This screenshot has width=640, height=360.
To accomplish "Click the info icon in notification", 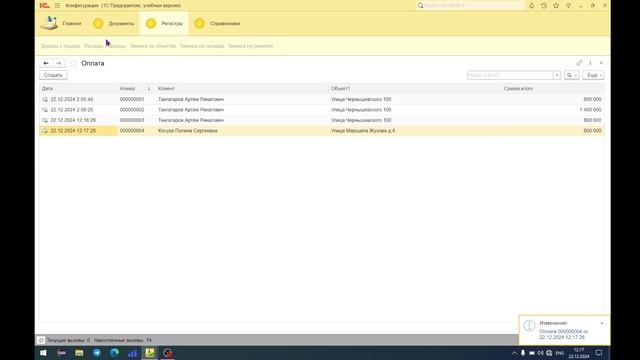I will tap(529, 325).
